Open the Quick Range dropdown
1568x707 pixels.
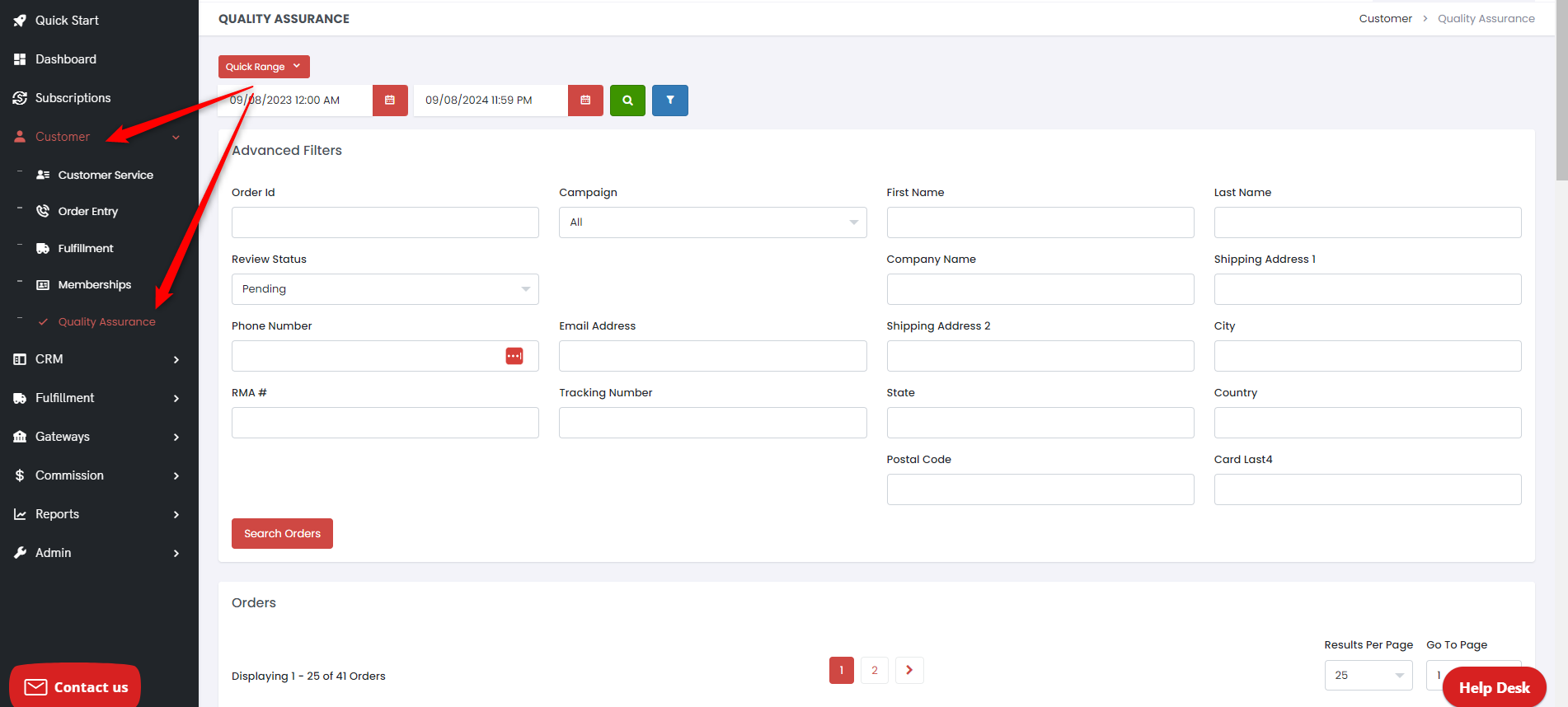click(x=264, y=67)
